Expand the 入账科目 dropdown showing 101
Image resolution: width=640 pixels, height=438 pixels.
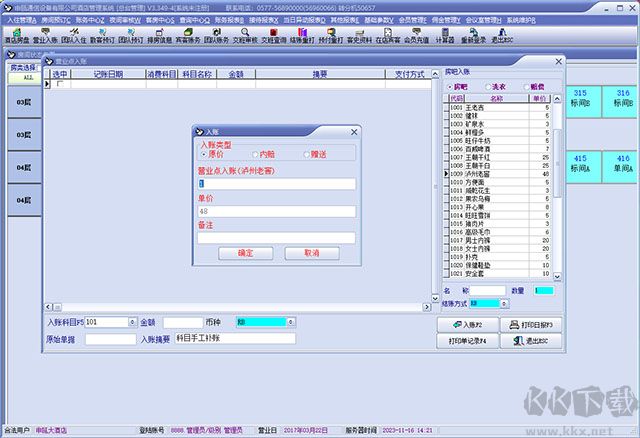coord(133,323)
